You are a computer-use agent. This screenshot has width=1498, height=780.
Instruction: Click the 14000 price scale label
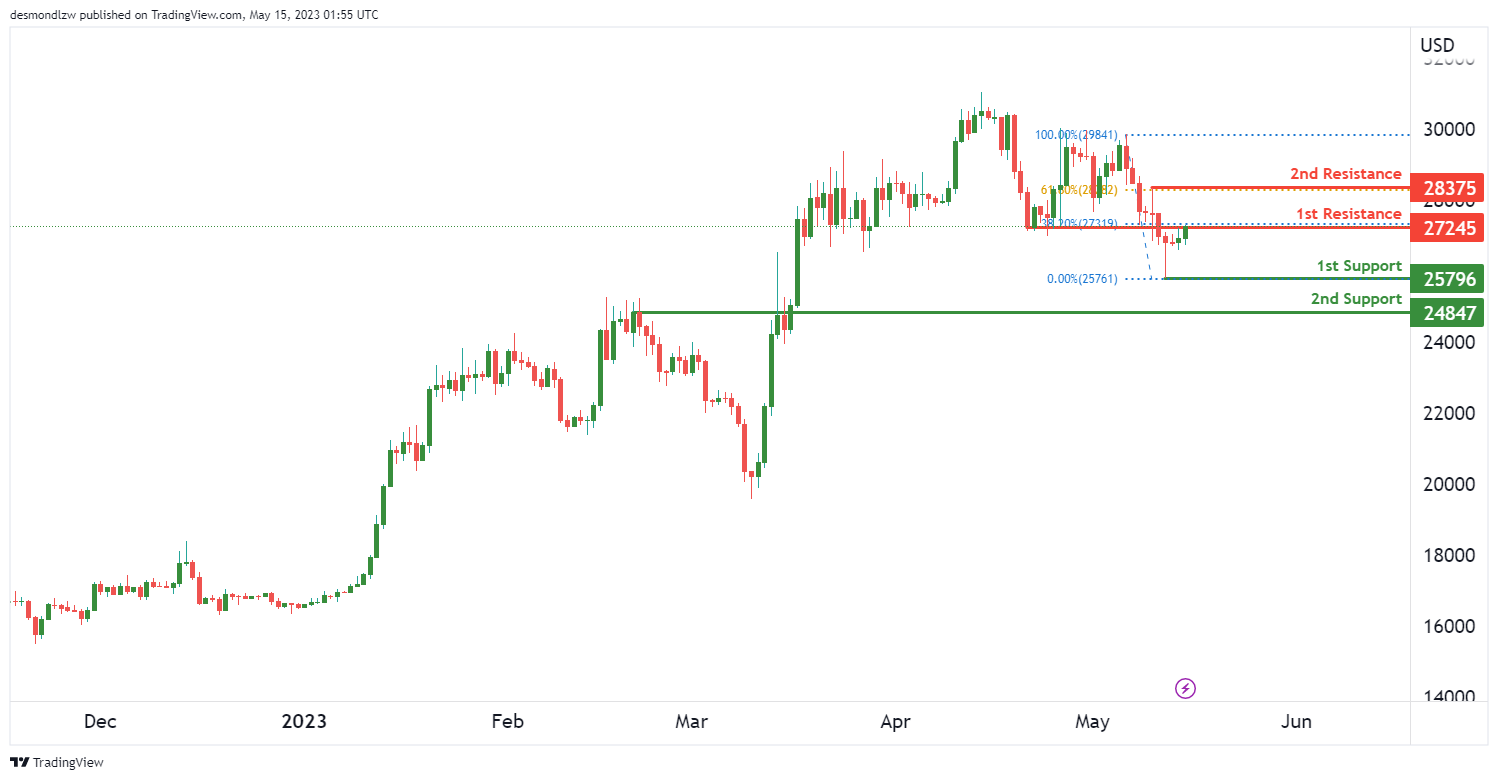(x=1447, y=697)
